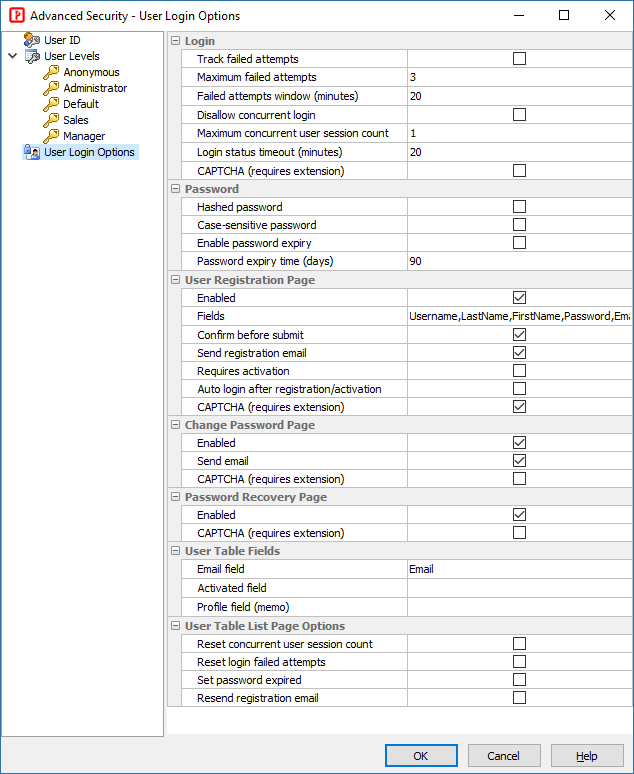Check Requires activation
634x774 pixels.
click(x=519, y=371)
